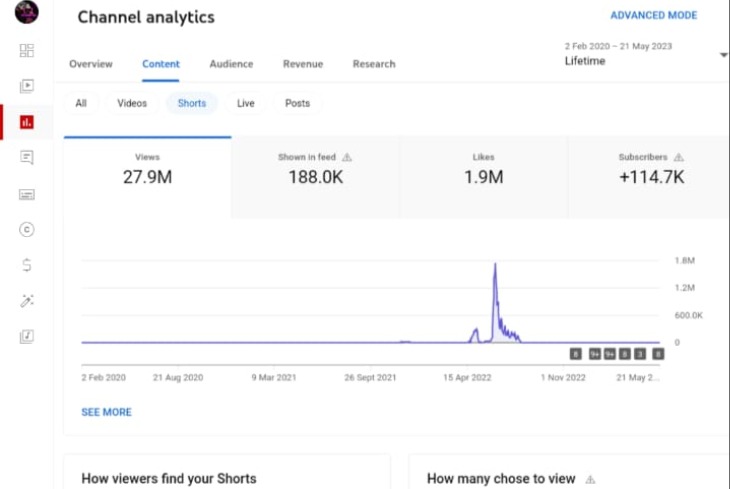This screenshot has width=730, height=489.
Task: Click the 1.8M y-axis label
Action: 685,261
